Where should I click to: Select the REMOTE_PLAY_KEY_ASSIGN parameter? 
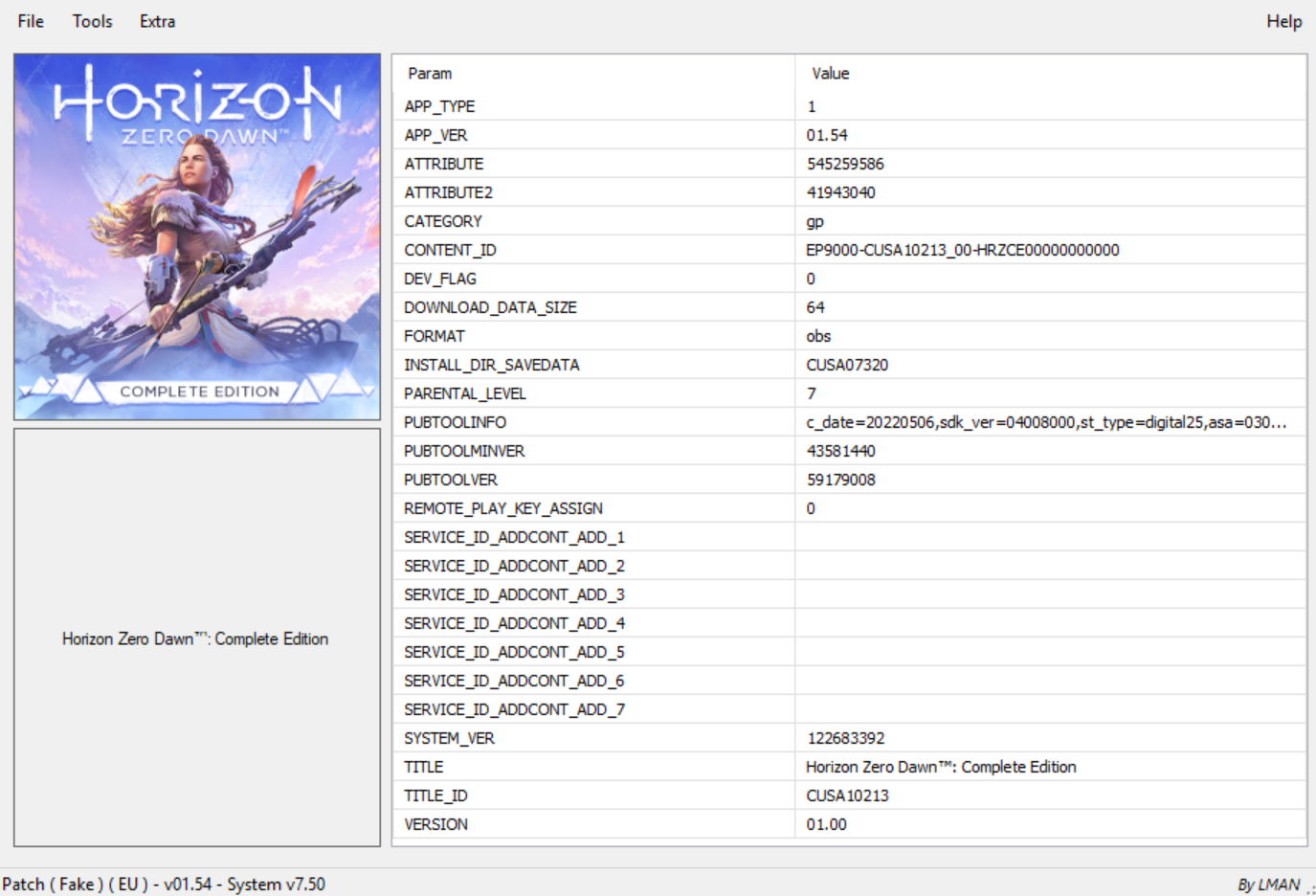point(502,508)
